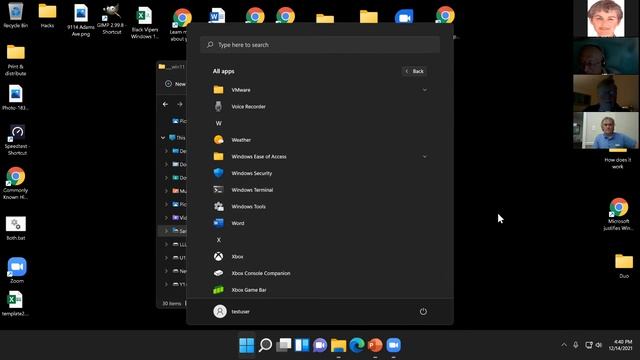This screenshot has width=640, height=360.
Task: Open File Explorer from taskbar
Action: pos(338,345)
